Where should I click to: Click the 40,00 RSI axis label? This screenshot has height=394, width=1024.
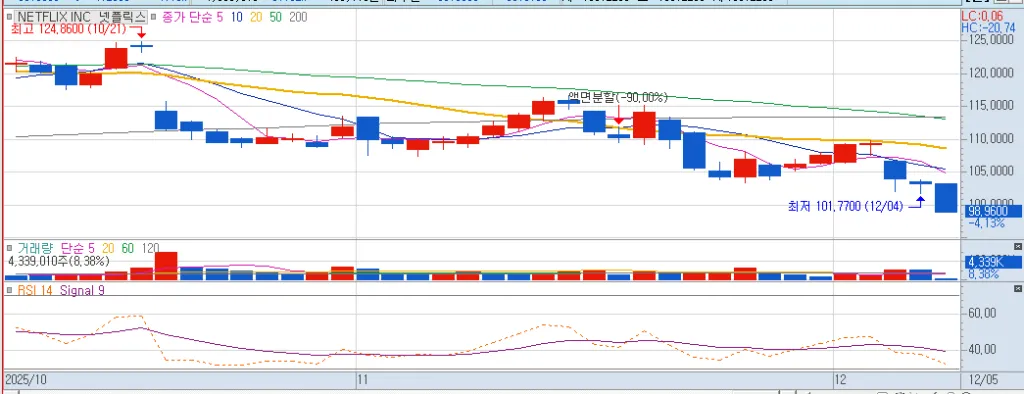click(x=981, y=350)
